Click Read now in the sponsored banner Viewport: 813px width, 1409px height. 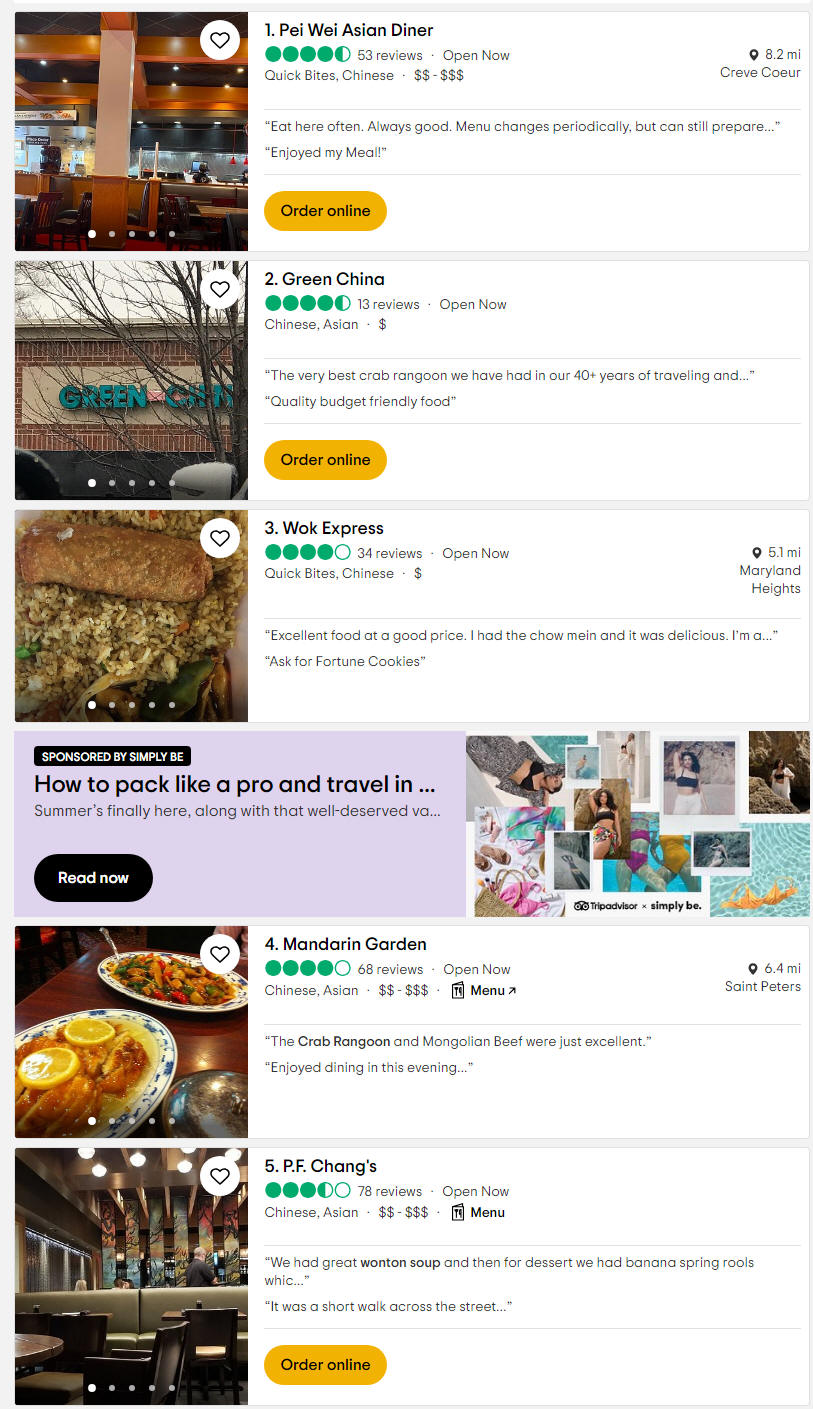(93, 878)
